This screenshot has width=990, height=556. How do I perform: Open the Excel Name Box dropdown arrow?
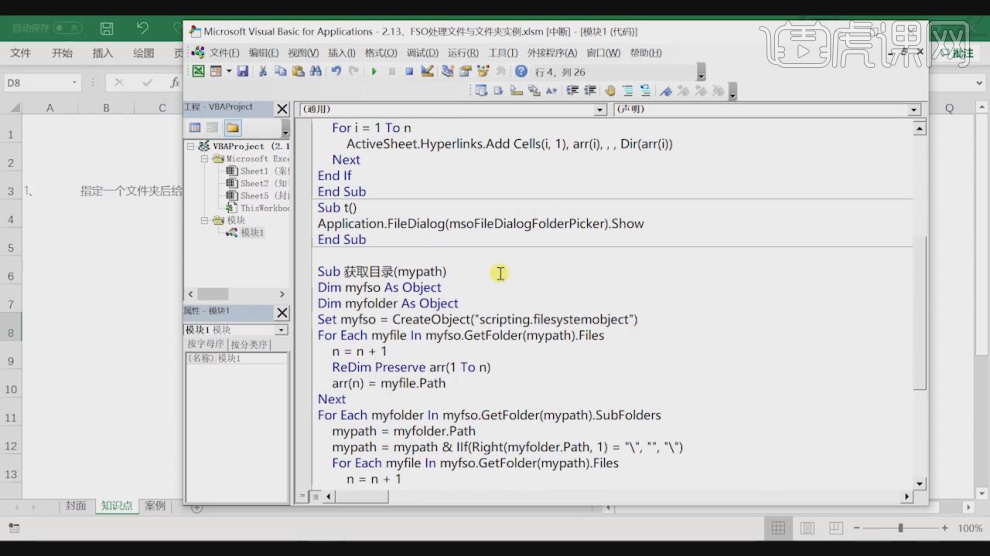(74, 83)
